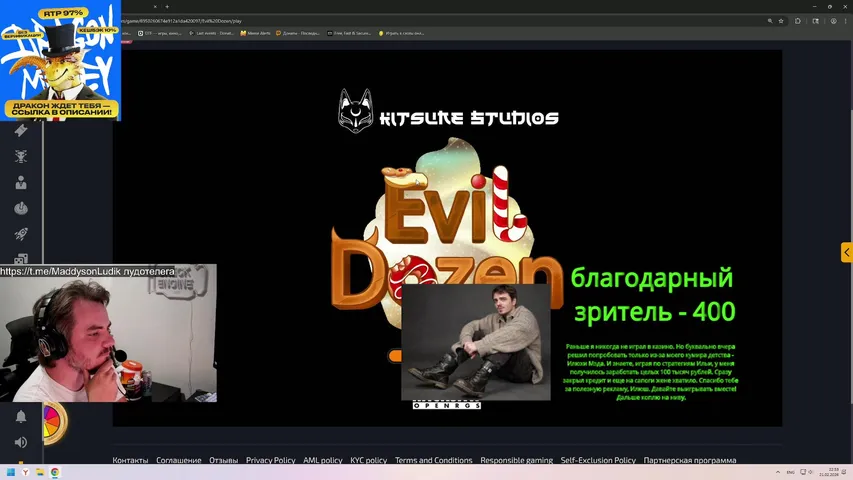The height and width of the screenshot is (480, 853).
Task: Launch Google Chrome from the taskbar
Action: tap(55, 472)
